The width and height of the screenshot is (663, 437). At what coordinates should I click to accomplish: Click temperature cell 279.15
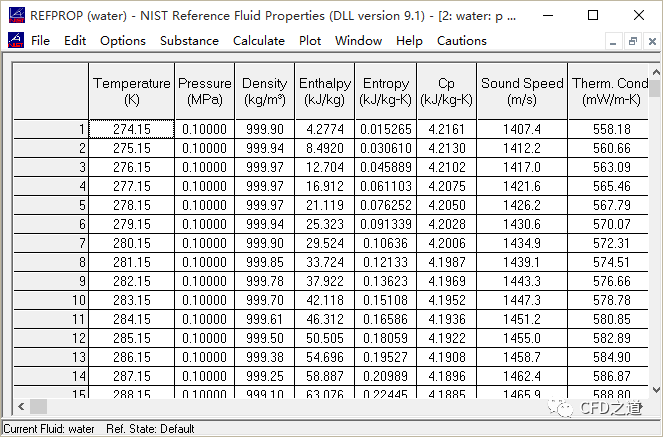pos(132,224)
